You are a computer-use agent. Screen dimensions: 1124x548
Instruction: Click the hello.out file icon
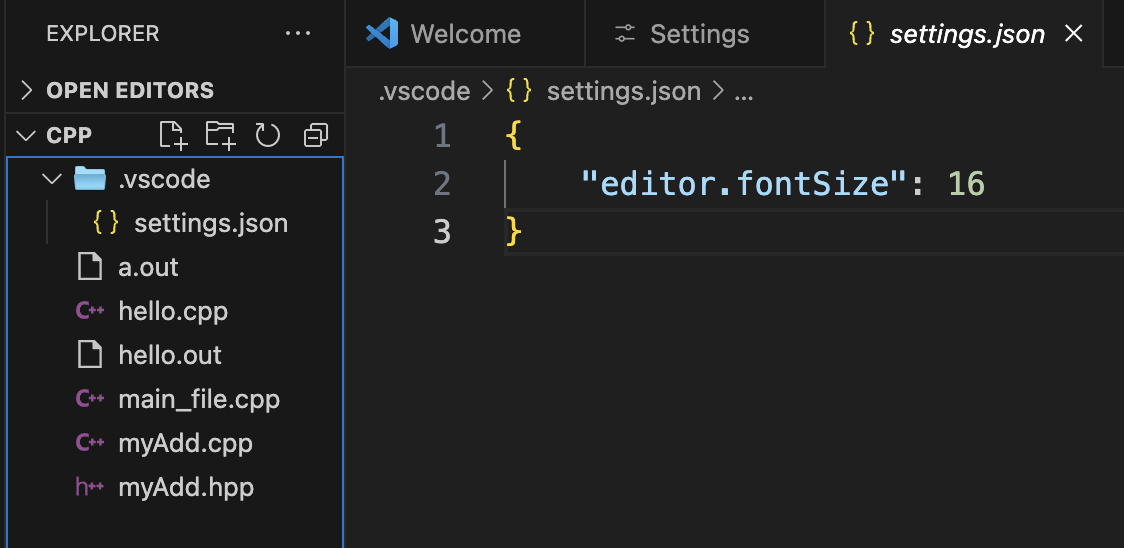[90, 355]
